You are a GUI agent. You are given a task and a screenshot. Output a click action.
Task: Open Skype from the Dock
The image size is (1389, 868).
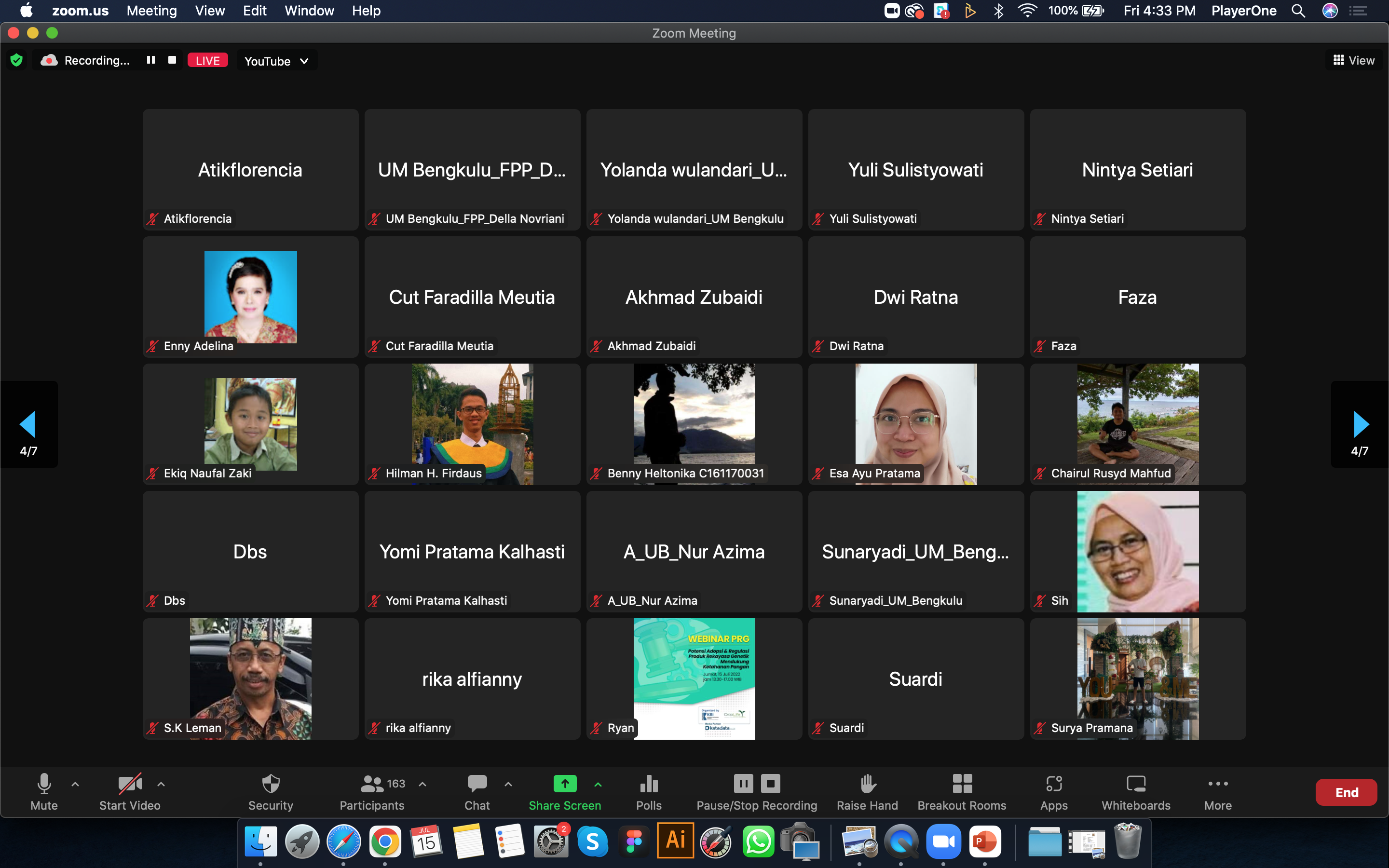[x=592, y=841]
